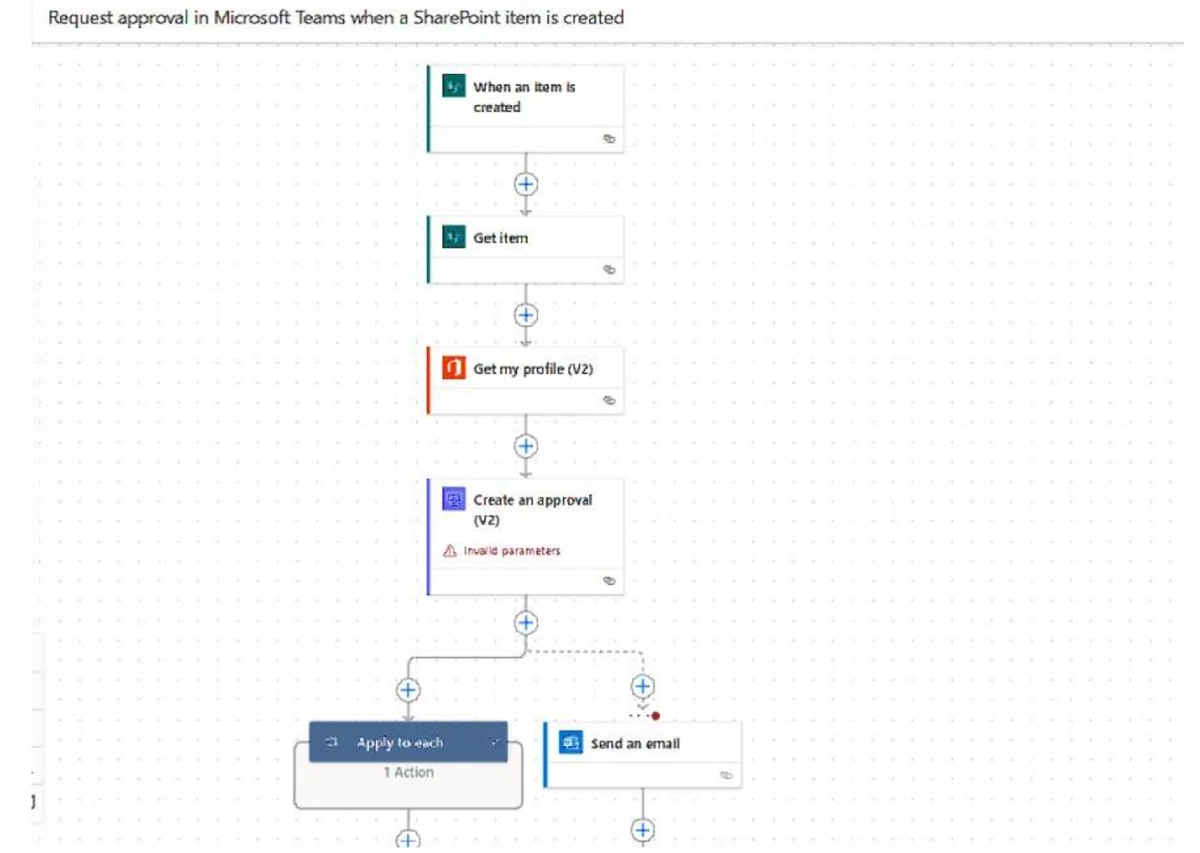This screenshot has height=853, width=1200.
Task: Click the link icon on the Get item card
Action: click(x=609, y=269)
